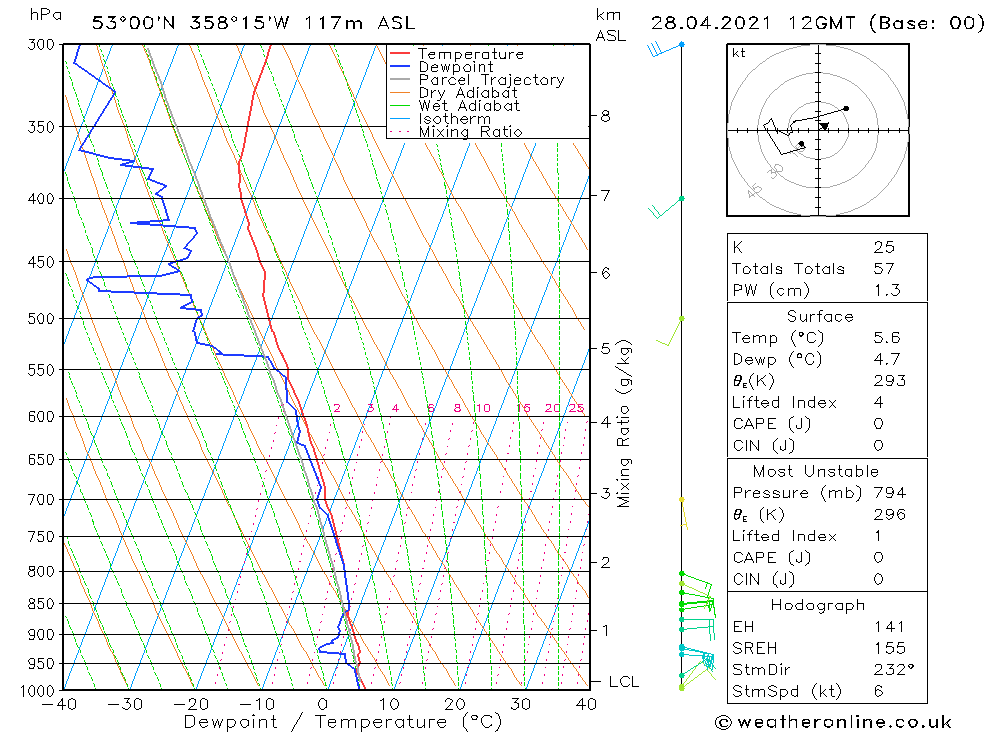
Task: Click the 40 temperature axis label
Action: (x=586, y=704)
